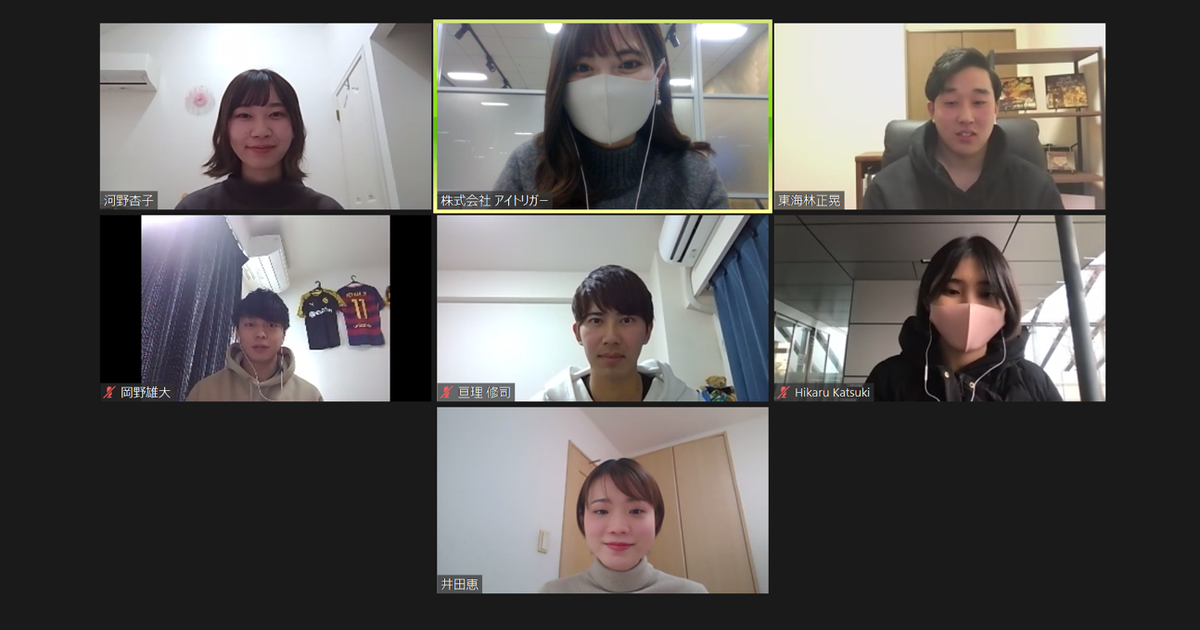Screen dimensions: 1200x630
Task: Click the muted microphone icon beside 岡野雄大
Action: (x=110, y=392)
